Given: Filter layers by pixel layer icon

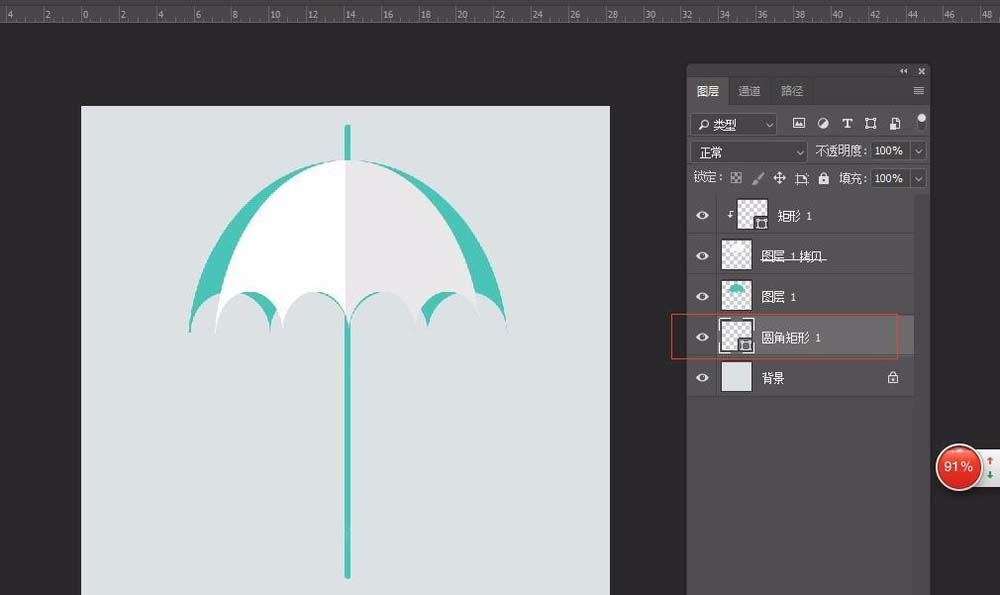Looking at the screenshot, I should click(x=799, y=124).
